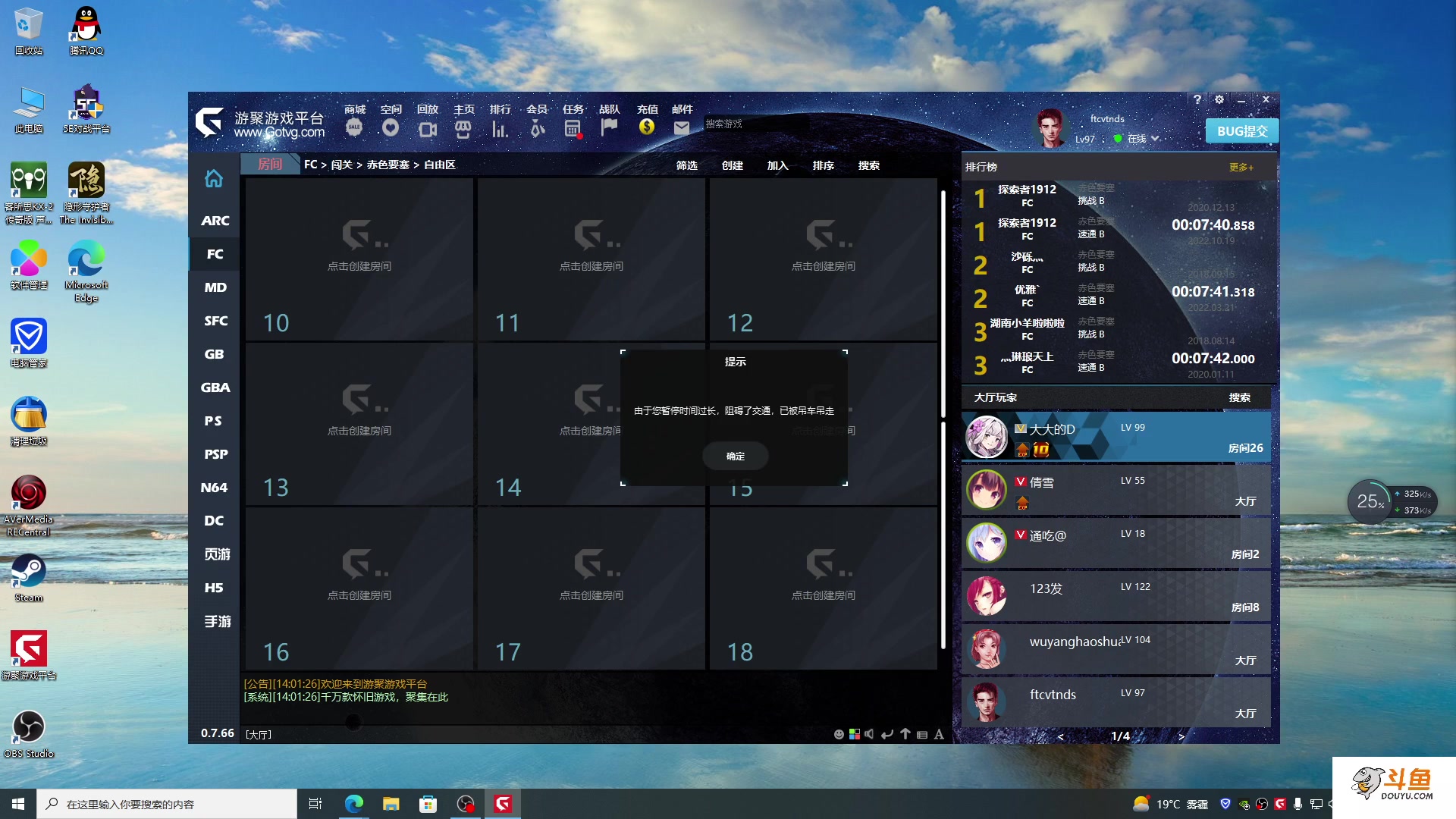Screen dimensions: 1456x819
Task: Click into the 搜索游戏 search field
Action: click(755, 124)
